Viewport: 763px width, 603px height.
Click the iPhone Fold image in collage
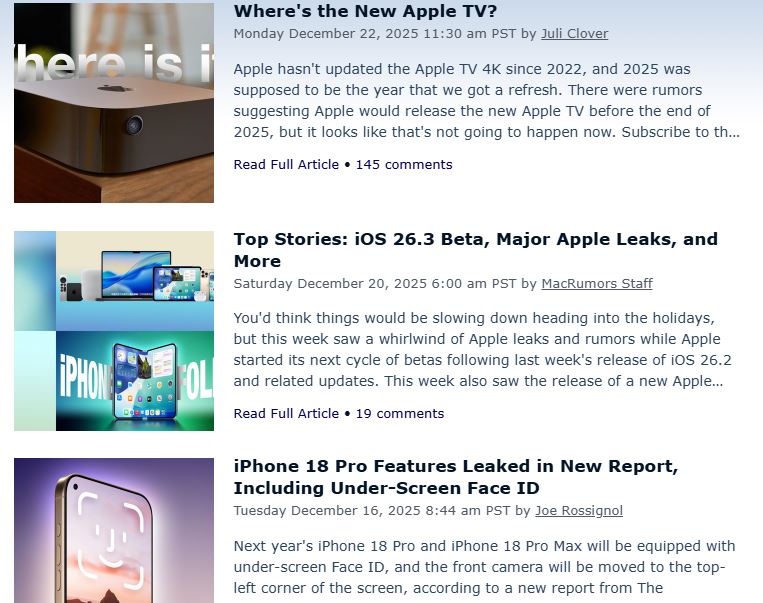[x=135, y=381]
